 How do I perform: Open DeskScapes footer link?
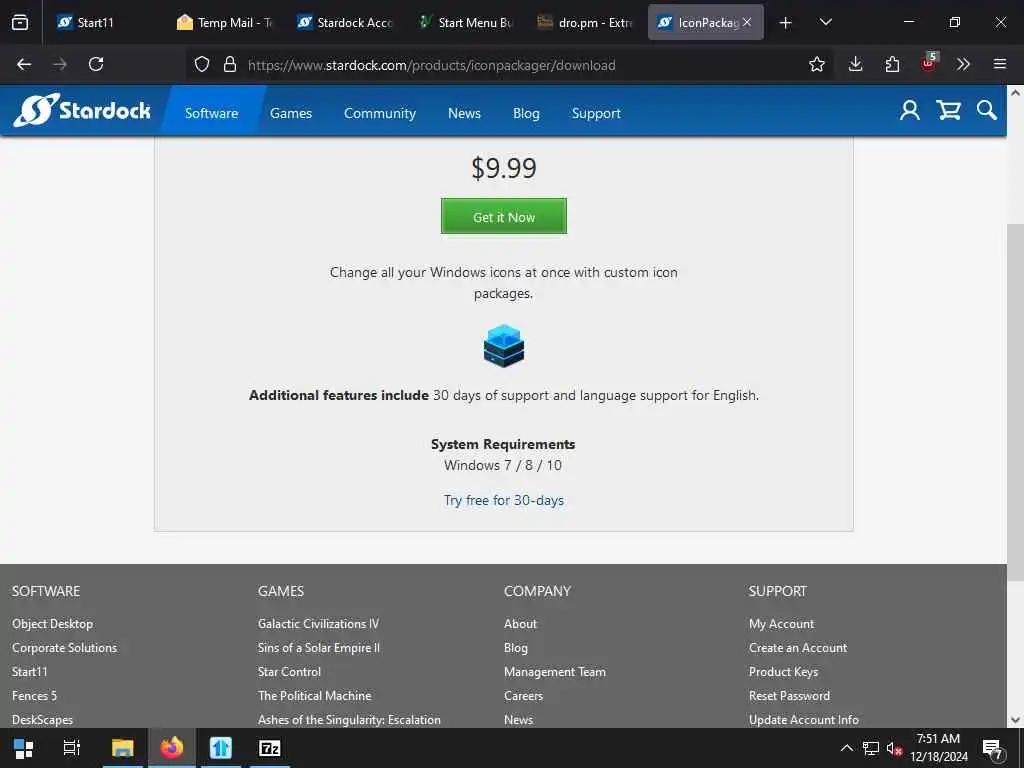point(42,720)
